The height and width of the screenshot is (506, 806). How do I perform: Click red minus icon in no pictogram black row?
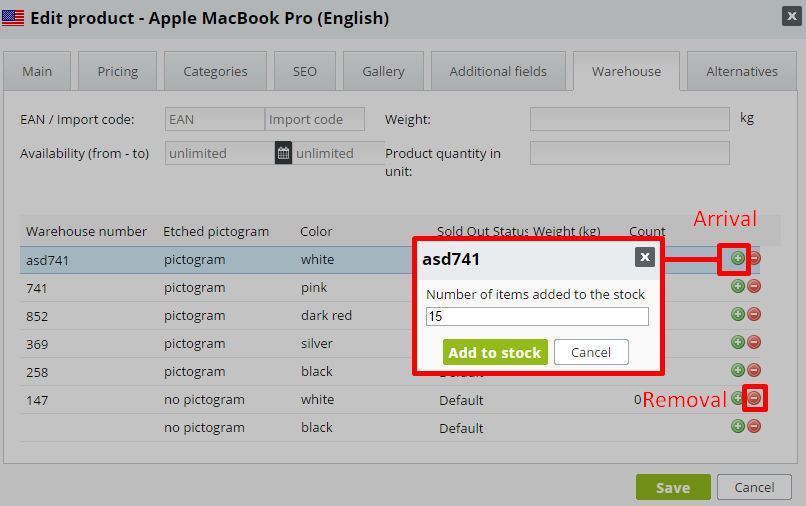[754, 426]
